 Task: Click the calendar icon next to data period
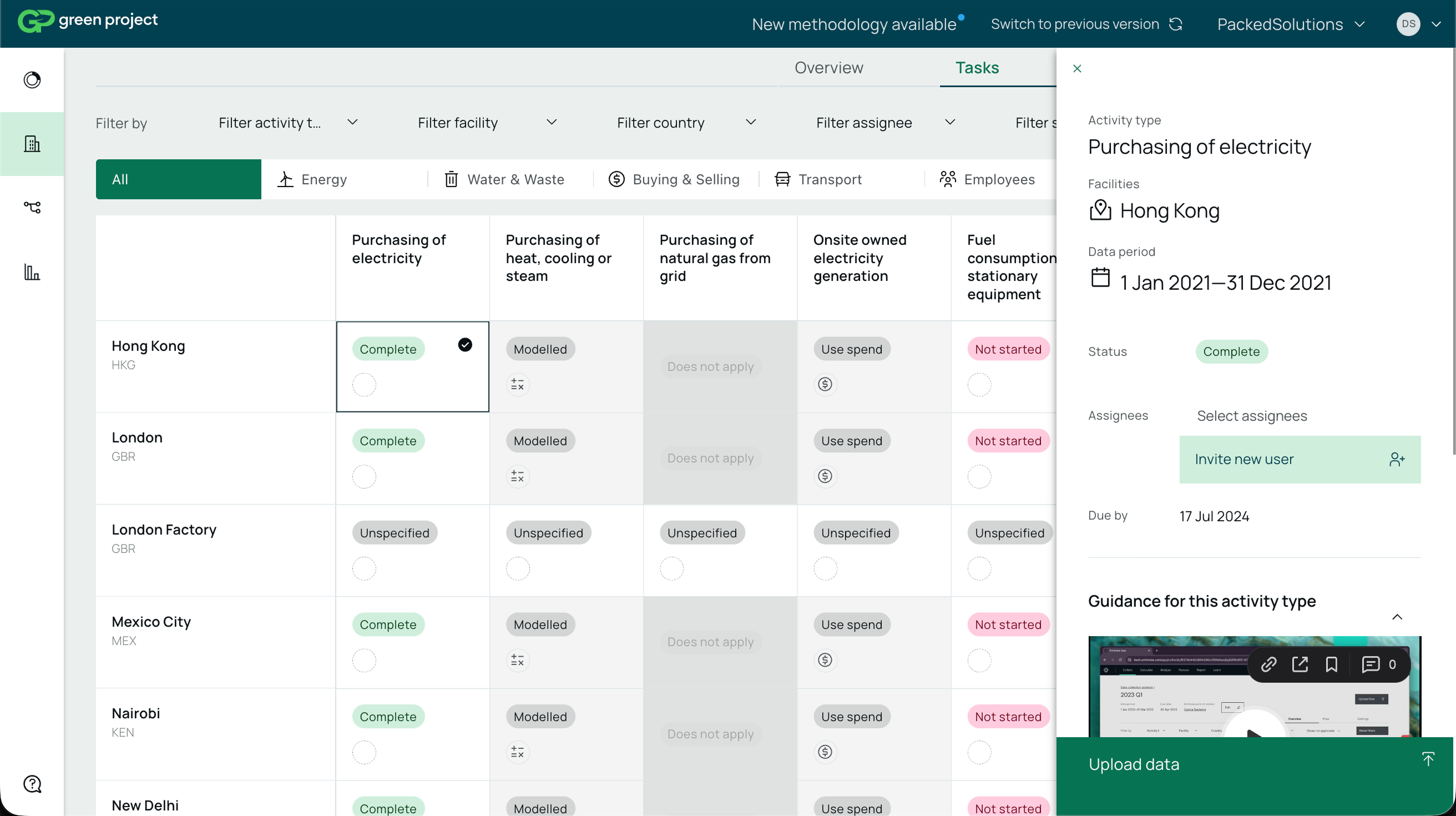pos(1100,278)
